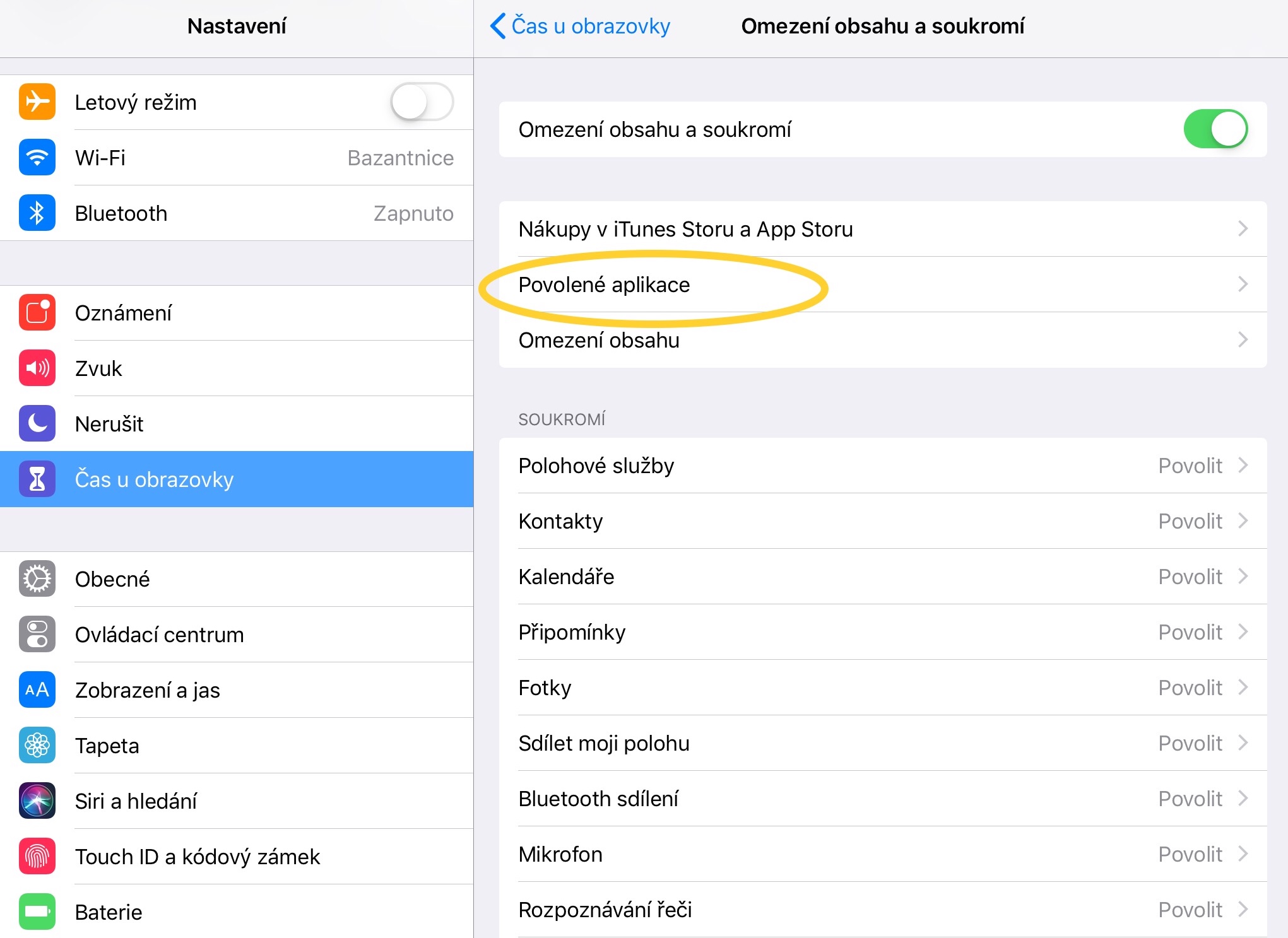Select the Nerušit crescent moon icon

(x=37, y=423)
